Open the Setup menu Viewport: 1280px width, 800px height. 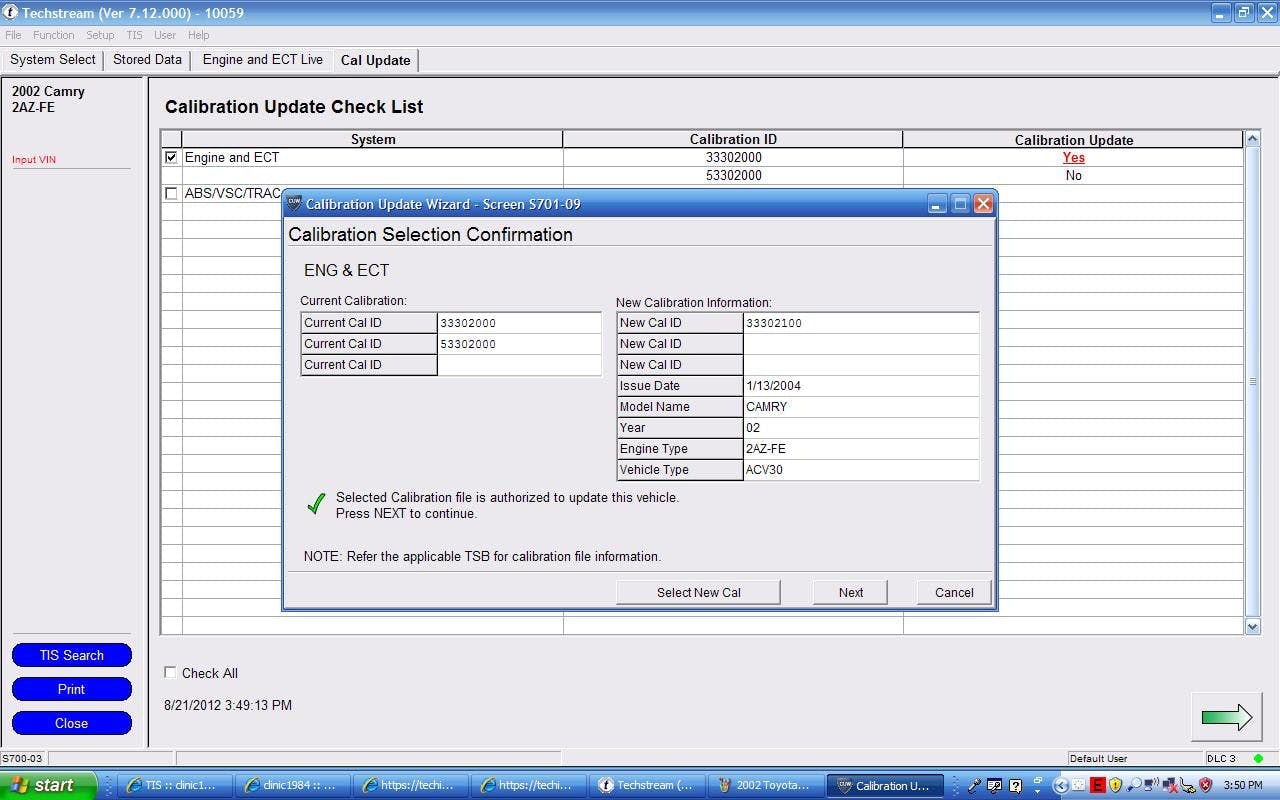point(99,34)
